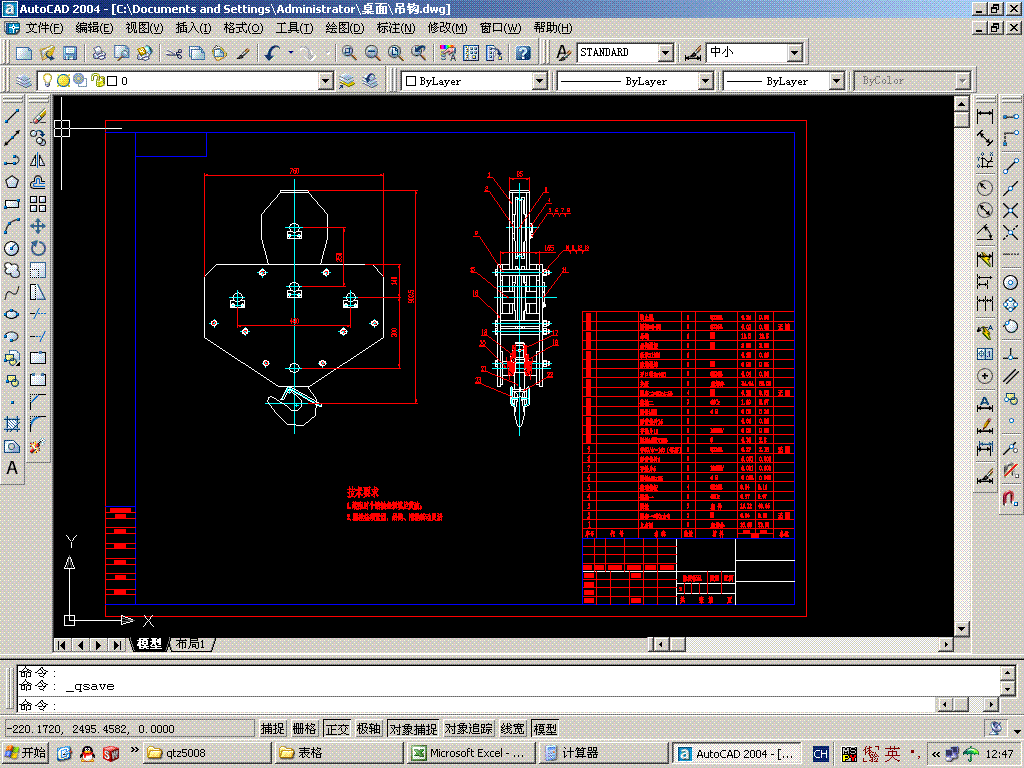Activate the Erase tool

[38, 116]
